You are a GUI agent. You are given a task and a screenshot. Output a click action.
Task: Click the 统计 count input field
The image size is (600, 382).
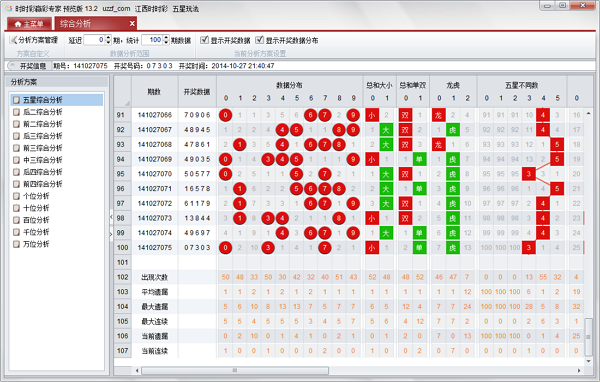point(152,40)
